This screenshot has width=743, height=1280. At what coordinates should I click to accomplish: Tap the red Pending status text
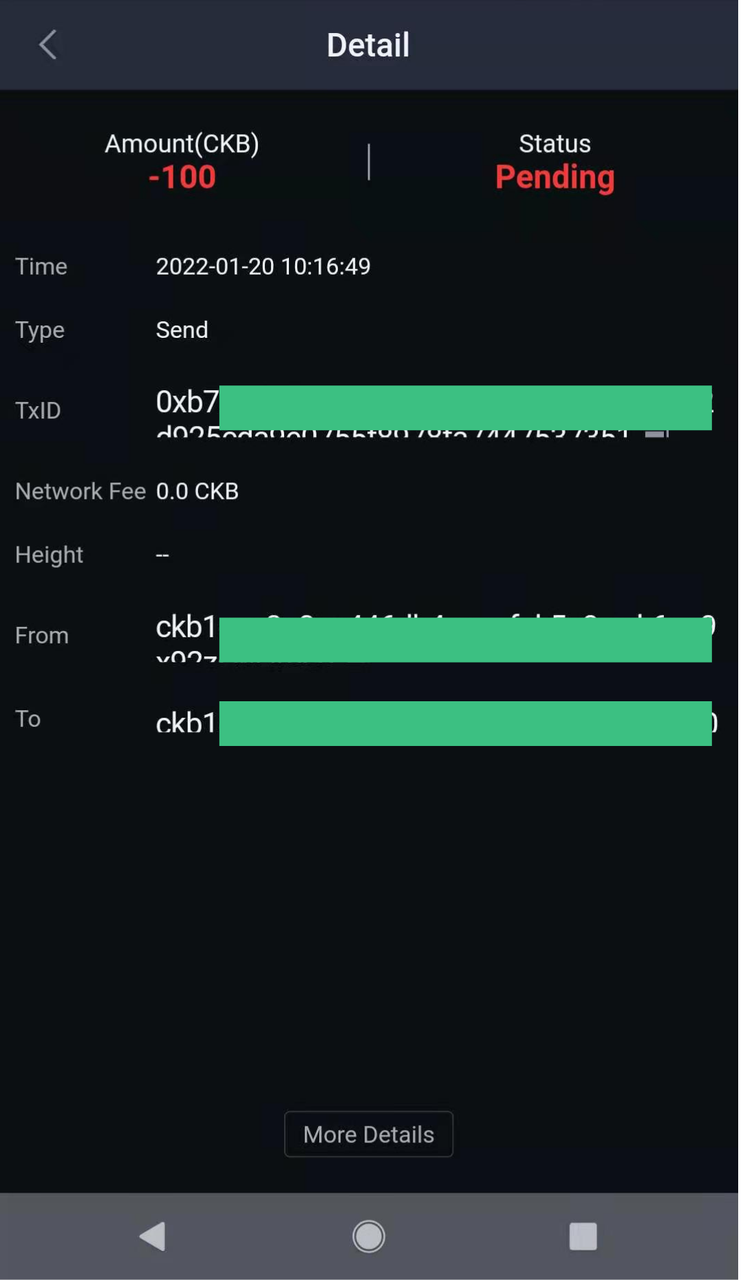[x=554, y=178]
